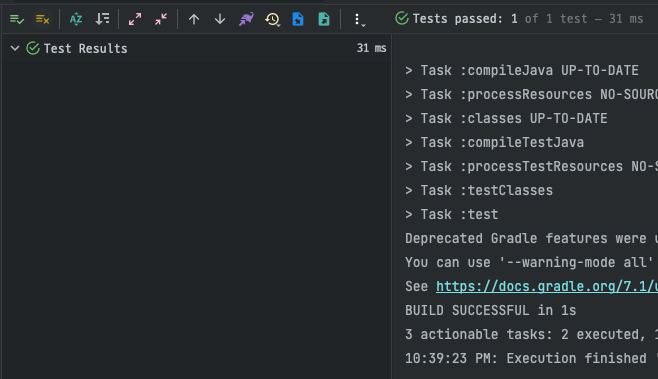Toggle Show Passed tests filter
The height and width of the screenshot is (379, 658).
click(x=17, y=19)
